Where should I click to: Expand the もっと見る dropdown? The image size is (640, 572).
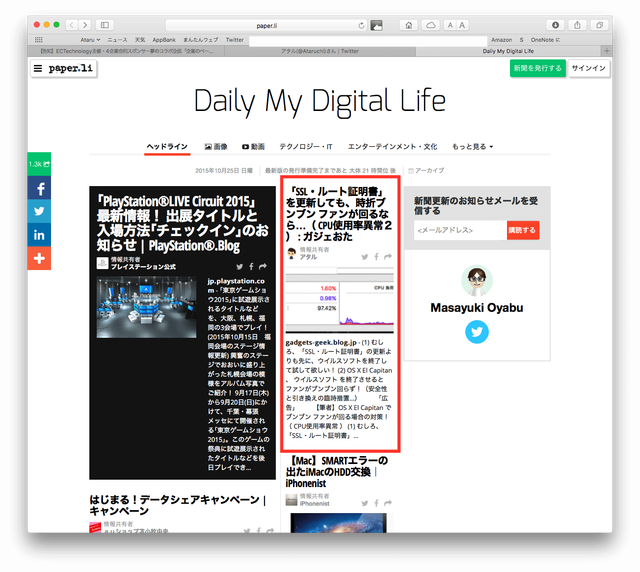coord(472,147)
